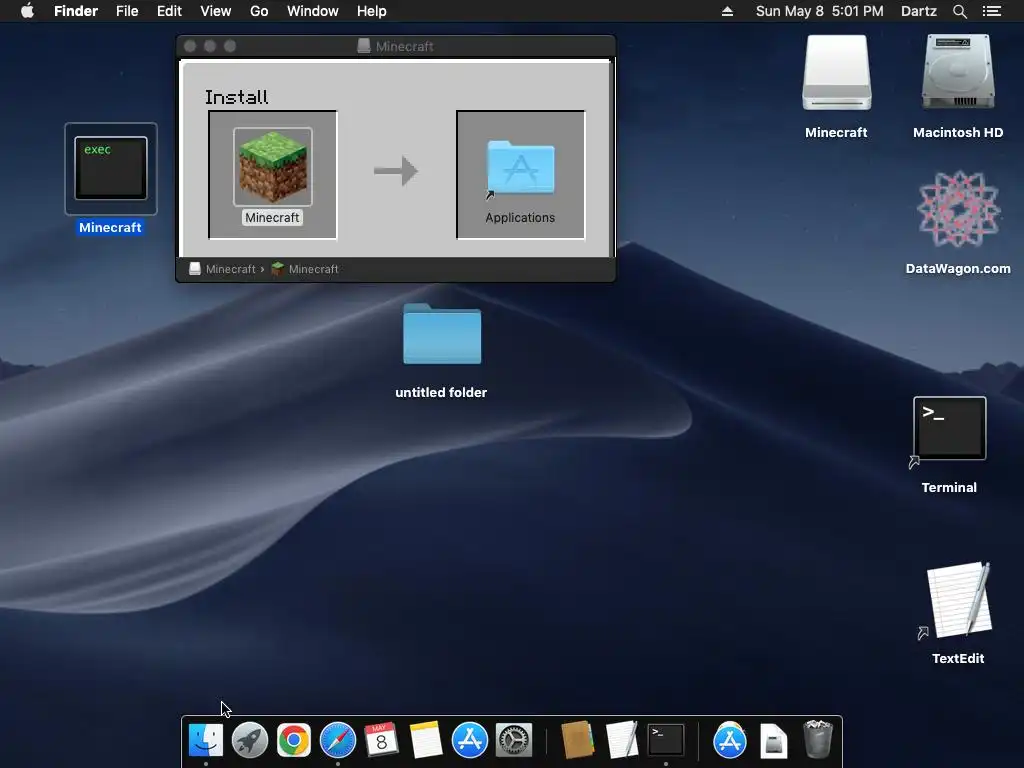Click the Minecraft label under the grass block
The height and width of the screenshot is (768, 1024).
tap(272, 217)
